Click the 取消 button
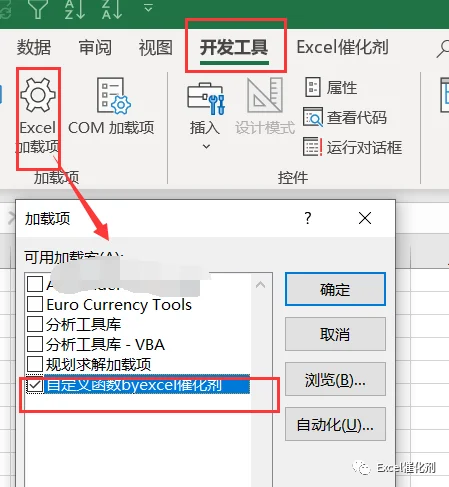 tap(335, 334)
